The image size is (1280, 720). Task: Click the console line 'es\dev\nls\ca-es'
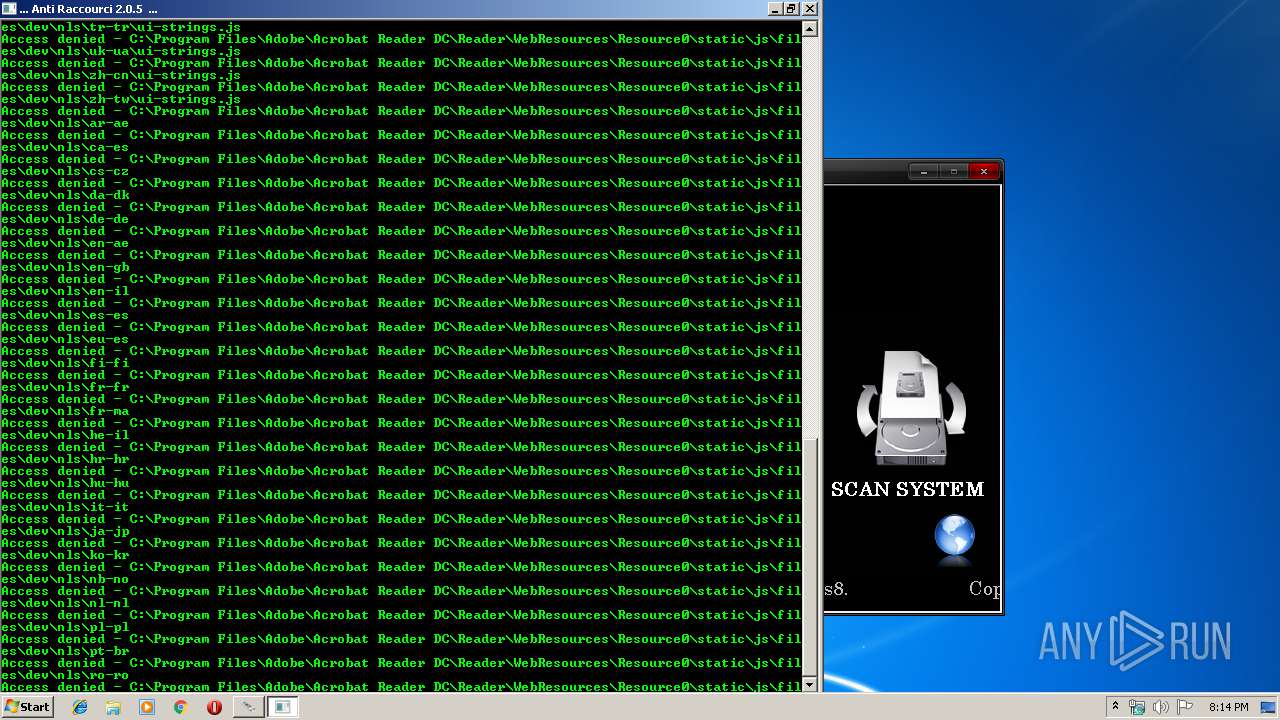click(65, 147)
